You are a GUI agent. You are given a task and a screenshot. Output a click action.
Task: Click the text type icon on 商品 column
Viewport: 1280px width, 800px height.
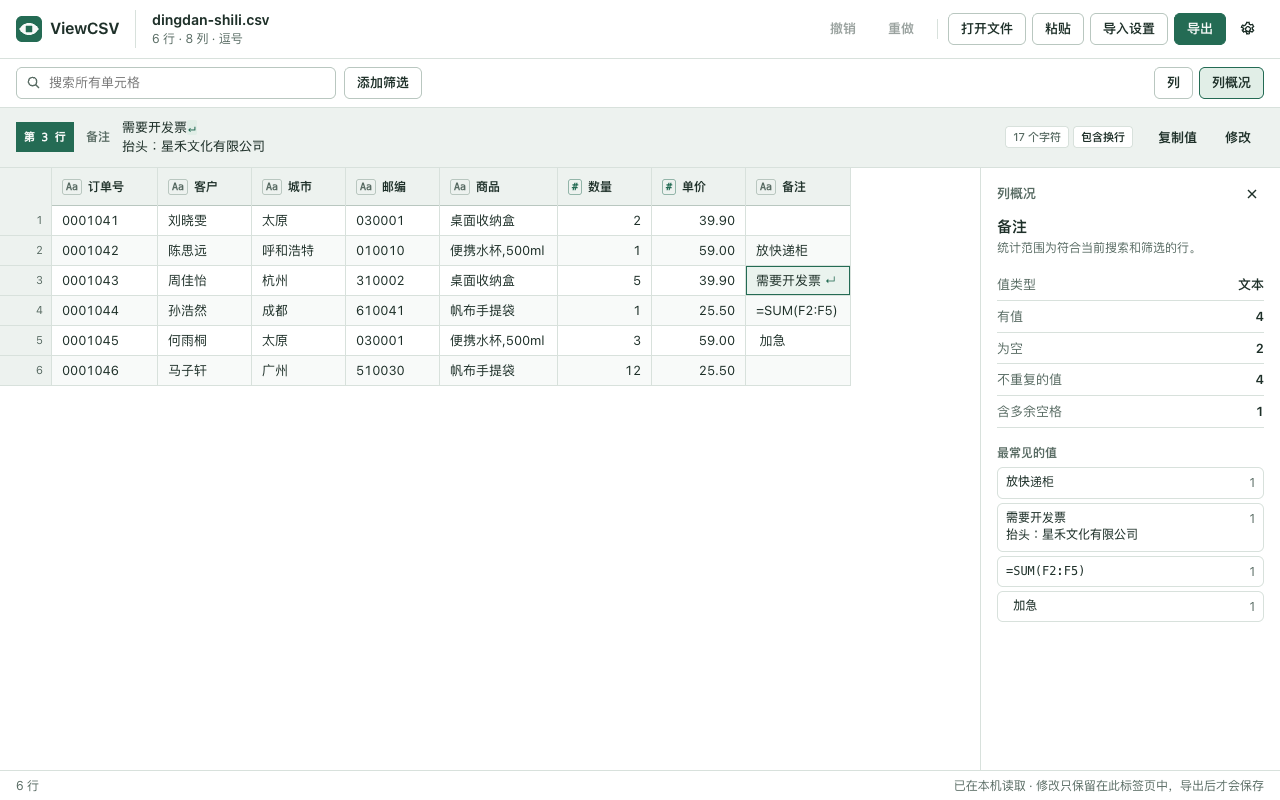[460, 186]
